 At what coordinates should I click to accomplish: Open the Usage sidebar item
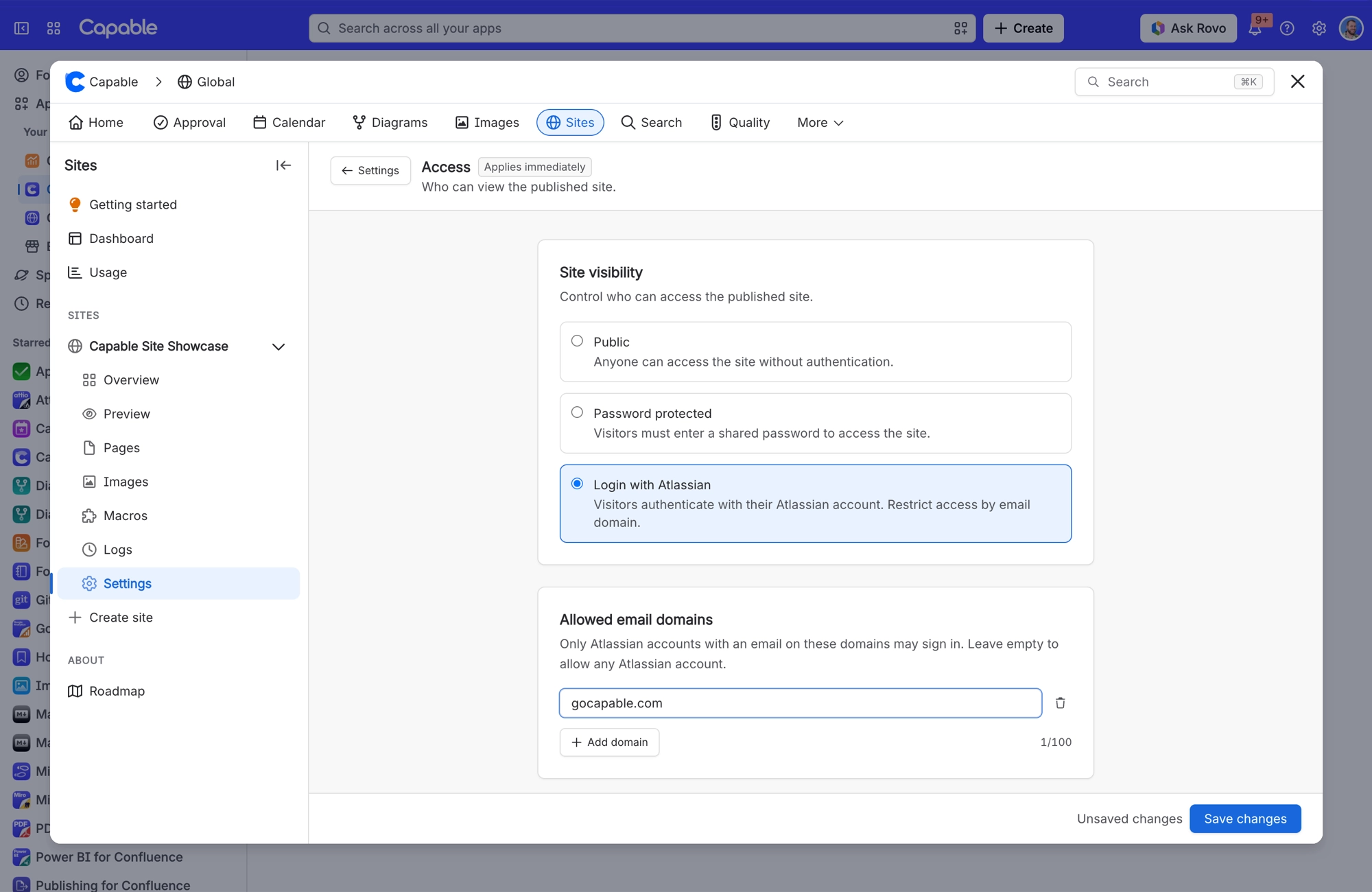click(97, 272)
